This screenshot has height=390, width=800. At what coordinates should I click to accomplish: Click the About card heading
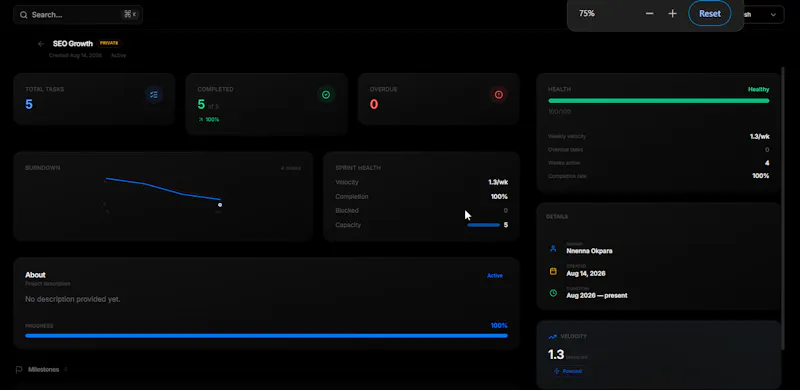[x=35, y=275]
